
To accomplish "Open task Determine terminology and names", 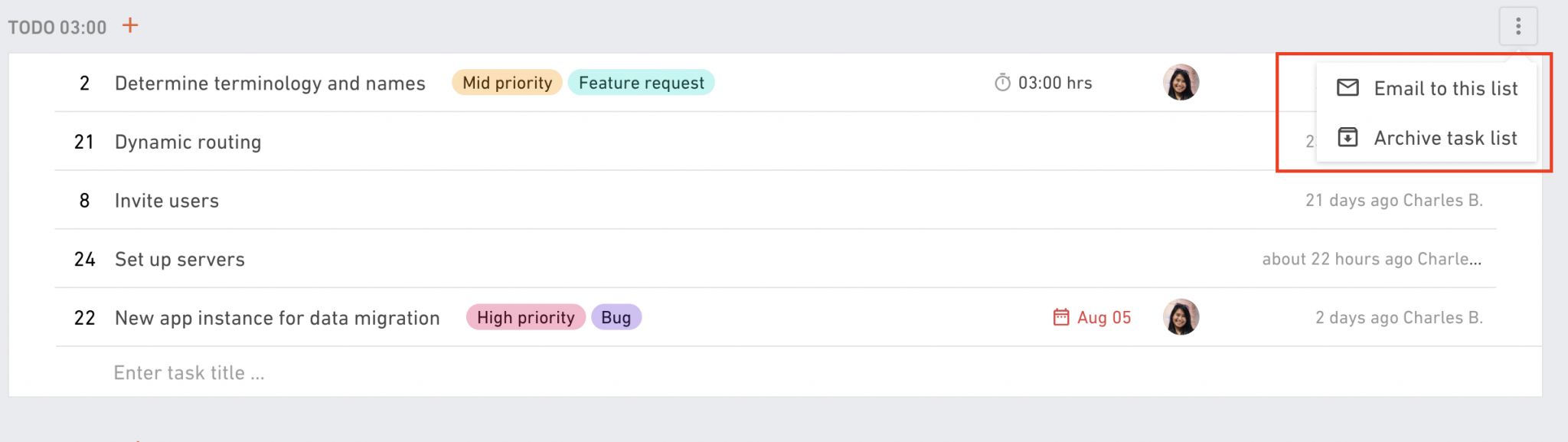I will click(x=270, y=83).
